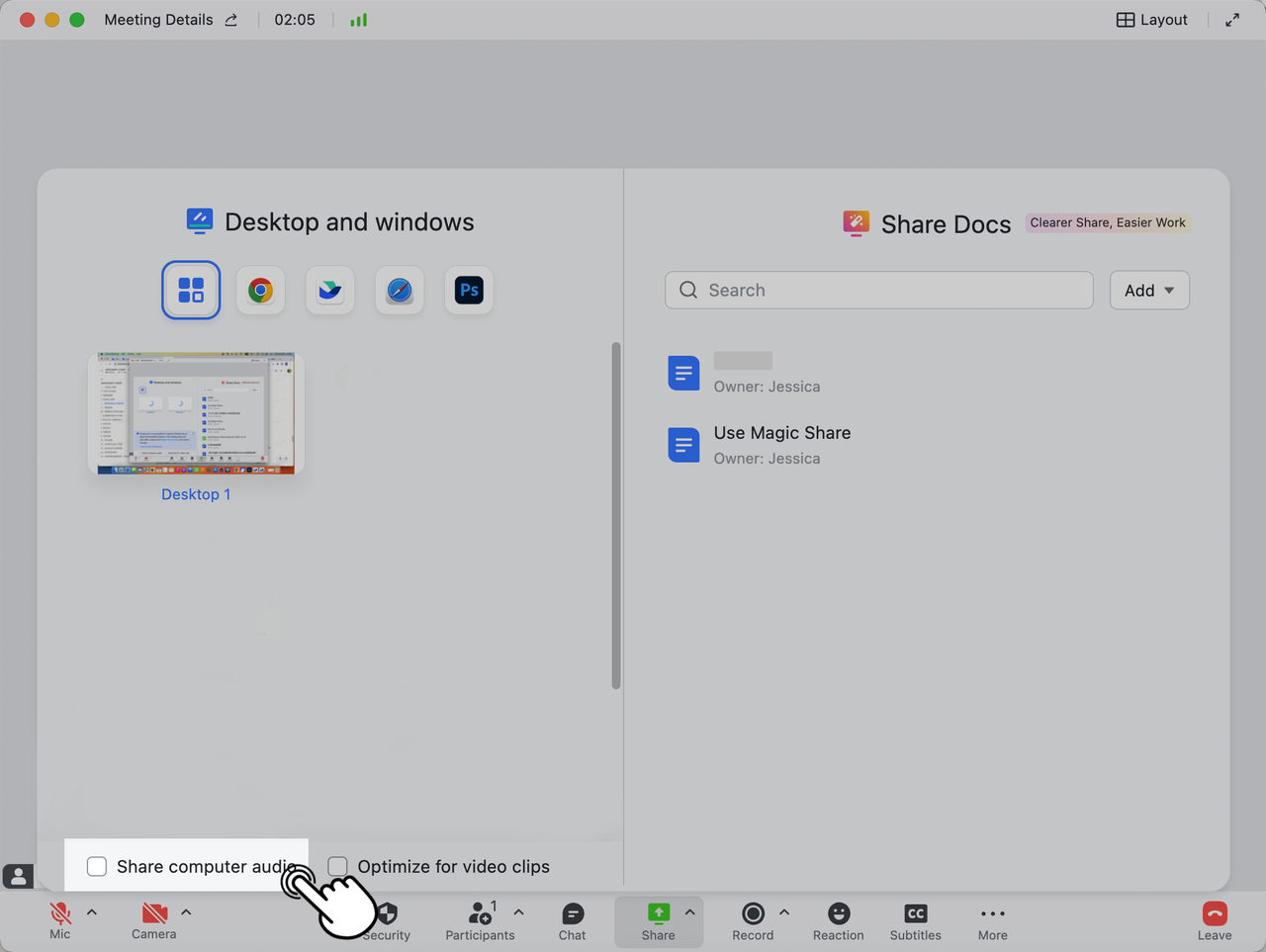1266x952 pixels.
Task: Start a meeting Record
Action: (752, 921)
